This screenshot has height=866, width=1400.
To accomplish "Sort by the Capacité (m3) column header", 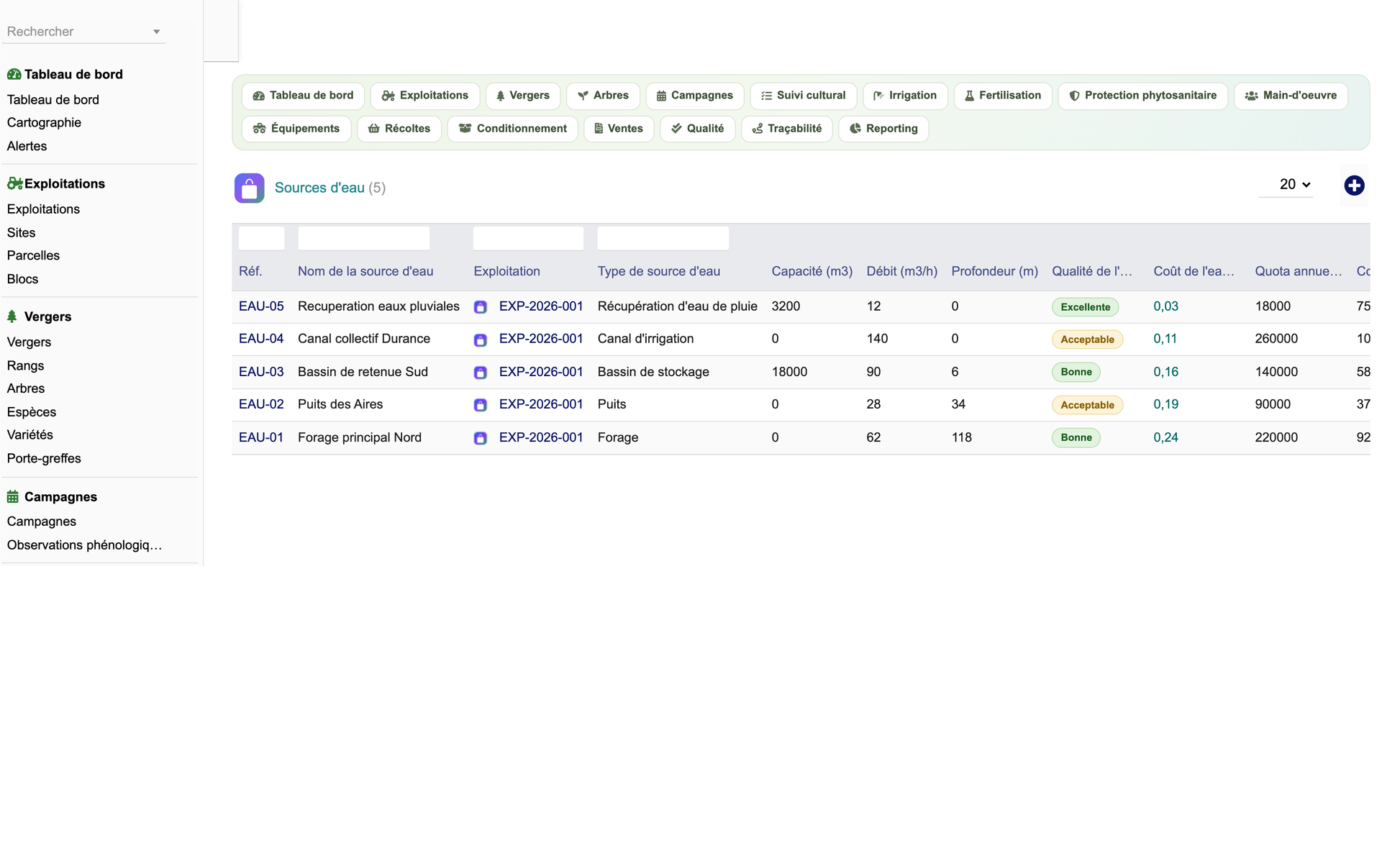I will (812, 271).
